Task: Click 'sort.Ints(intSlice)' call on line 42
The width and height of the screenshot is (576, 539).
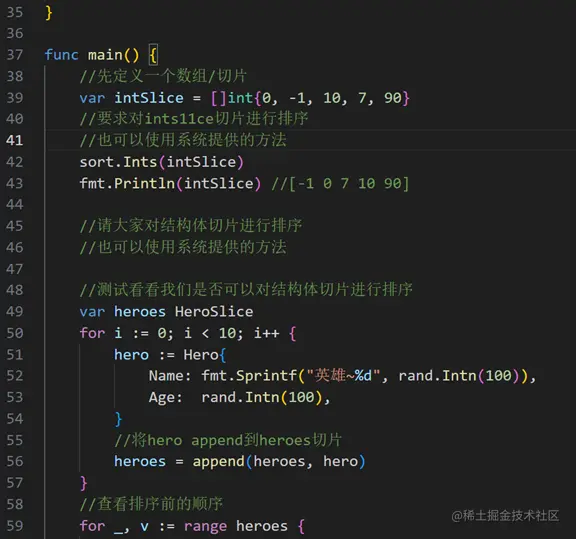Action: pyautogui.click(x=162, y=162)
